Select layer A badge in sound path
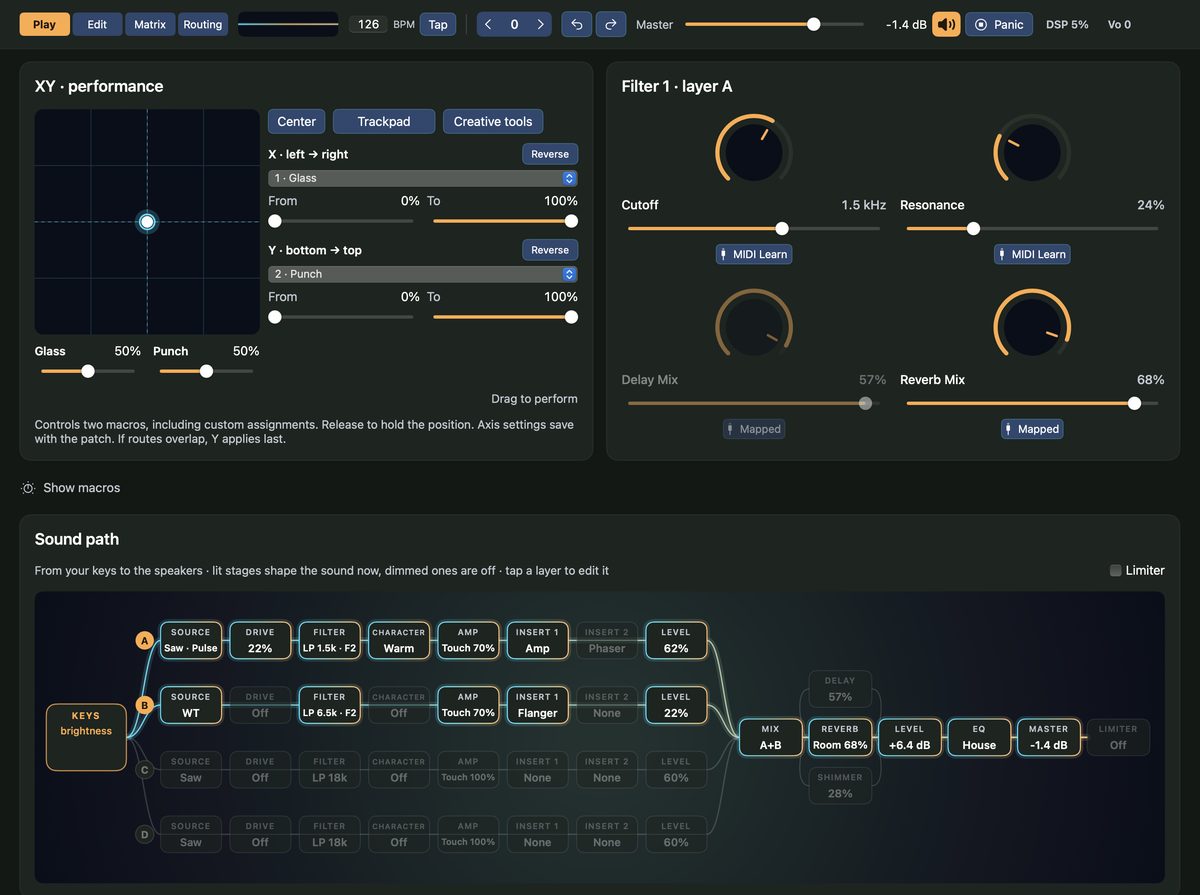Image resolution: width=1200 pixels, height=895 pixels. pos(144,641)
